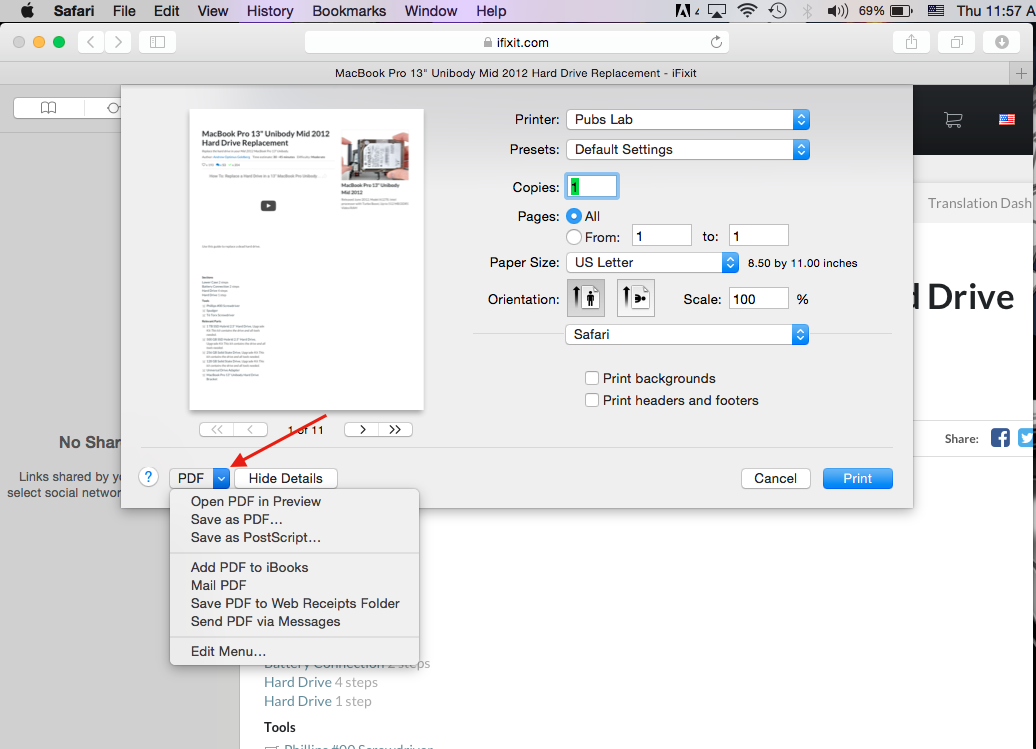
Task: Select portrait orientation
Action: click(585, 298)
